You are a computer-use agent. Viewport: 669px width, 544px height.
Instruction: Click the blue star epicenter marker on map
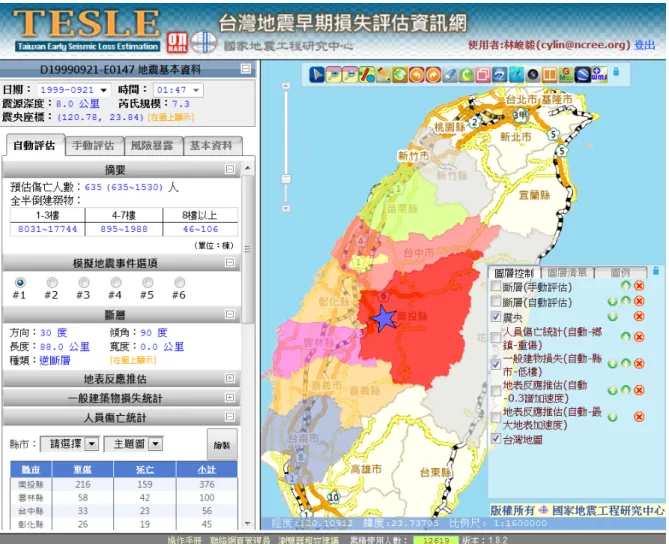click(x=384, y=319)
